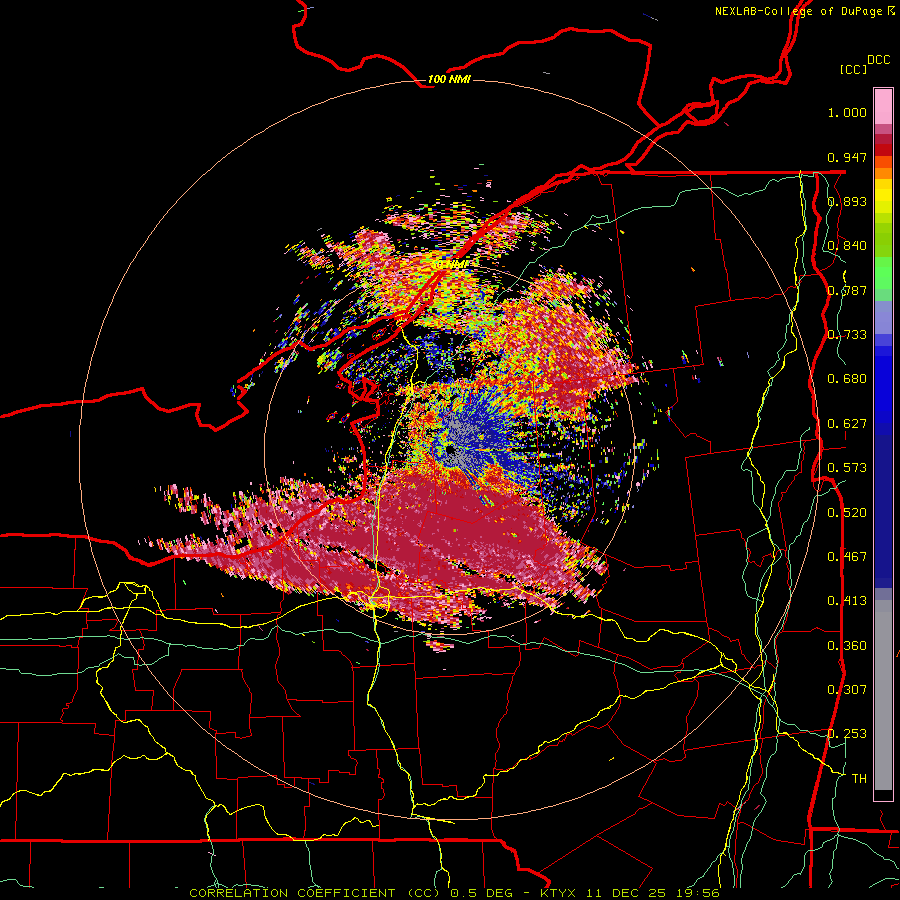Screen dimensions: 900x900
Task: Click the DCC product label above the color bar
Action: pos(878,60)
